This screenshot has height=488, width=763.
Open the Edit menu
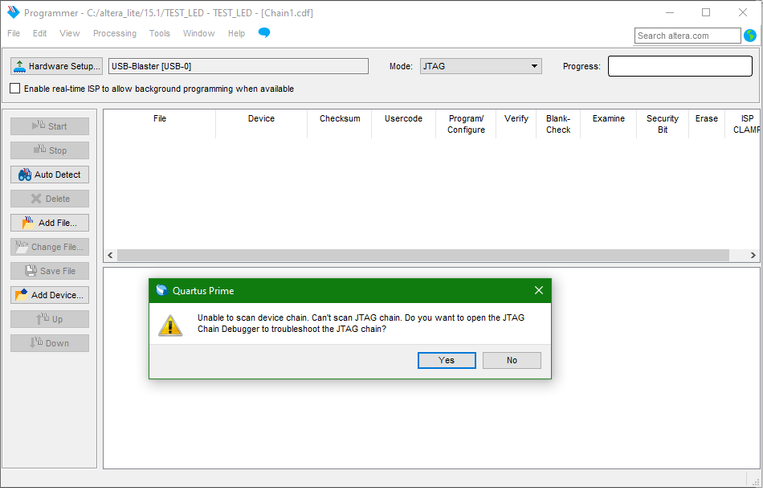[x=39, y=33]
